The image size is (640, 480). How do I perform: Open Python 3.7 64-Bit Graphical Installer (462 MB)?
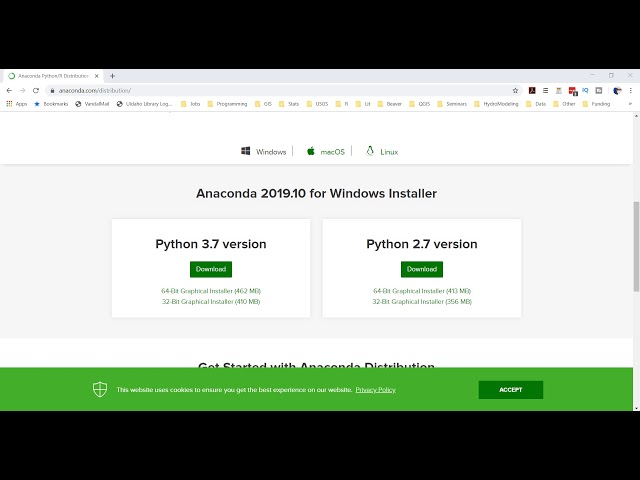(x=211, y=291)
